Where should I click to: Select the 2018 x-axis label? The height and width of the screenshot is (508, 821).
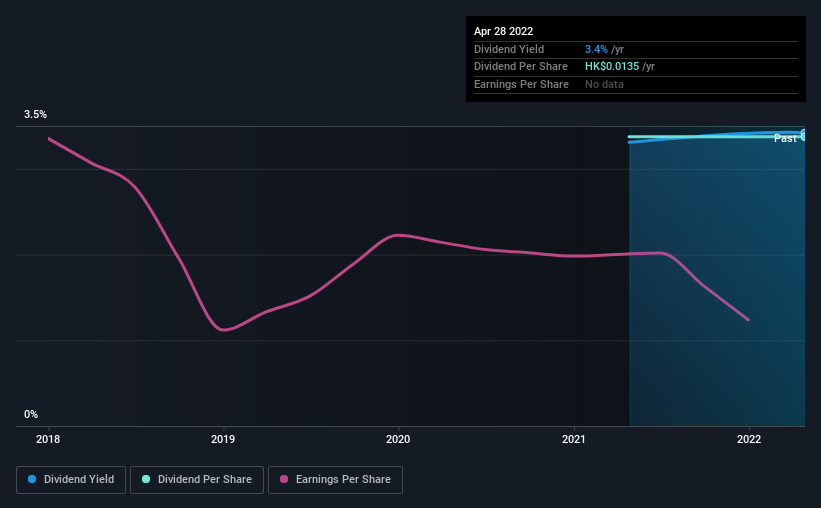[48, 439]
